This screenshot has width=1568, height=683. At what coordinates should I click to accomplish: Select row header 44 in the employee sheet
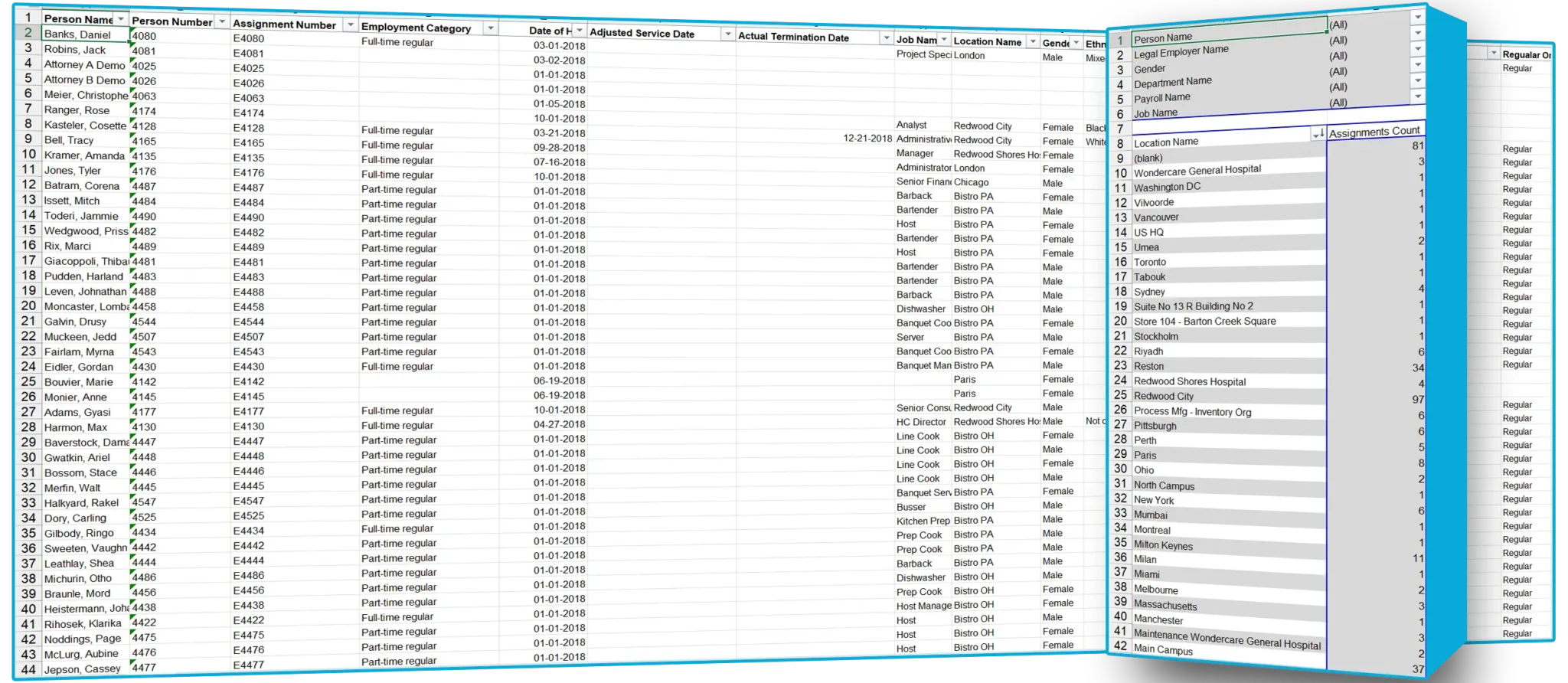(28, 669)
